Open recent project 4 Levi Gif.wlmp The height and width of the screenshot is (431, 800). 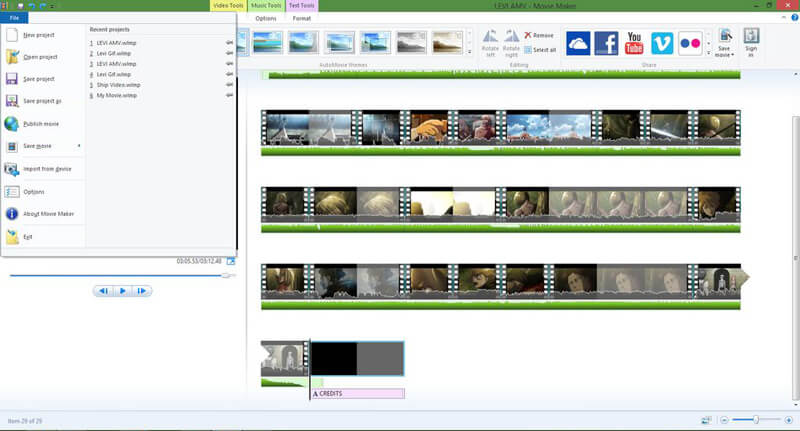[114, 74]
